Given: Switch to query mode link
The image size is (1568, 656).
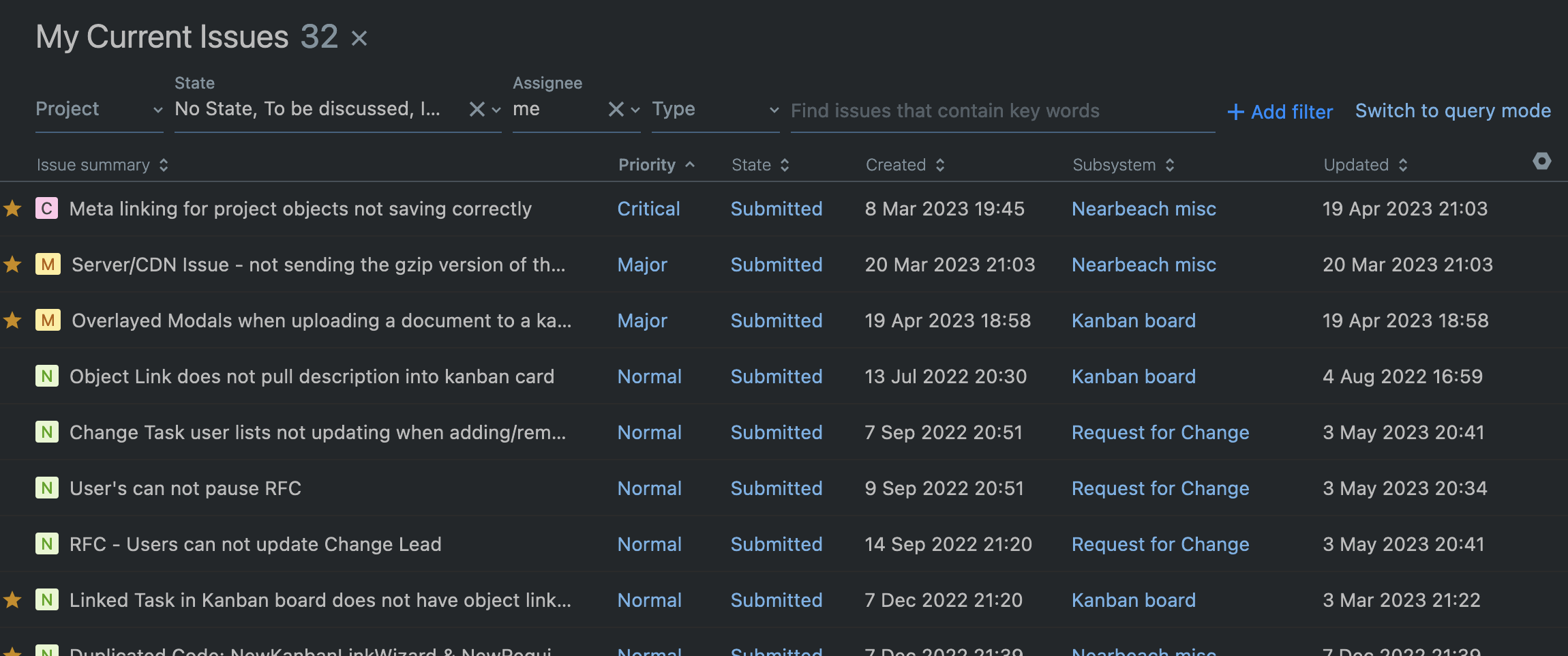Looking at the screenshot, I should (x=1453, y=110).
